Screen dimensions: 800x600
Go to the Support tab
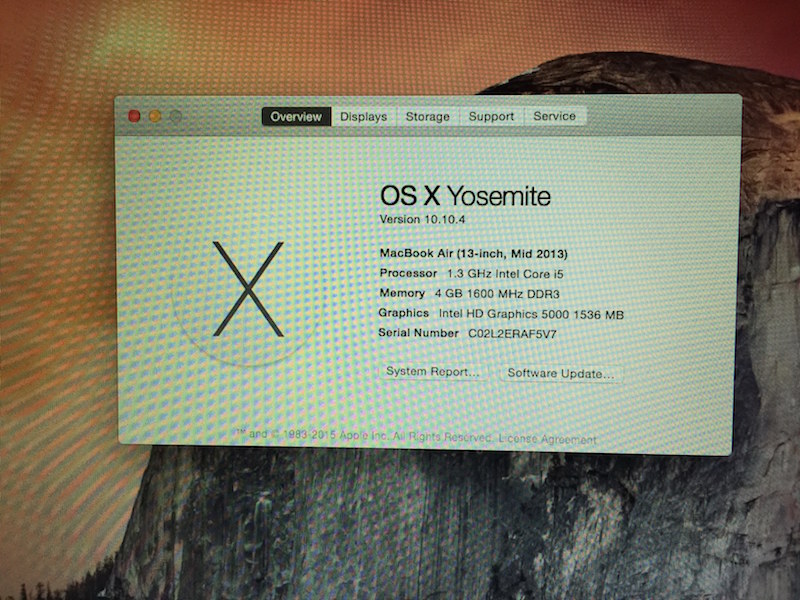(x=491, y=116)
